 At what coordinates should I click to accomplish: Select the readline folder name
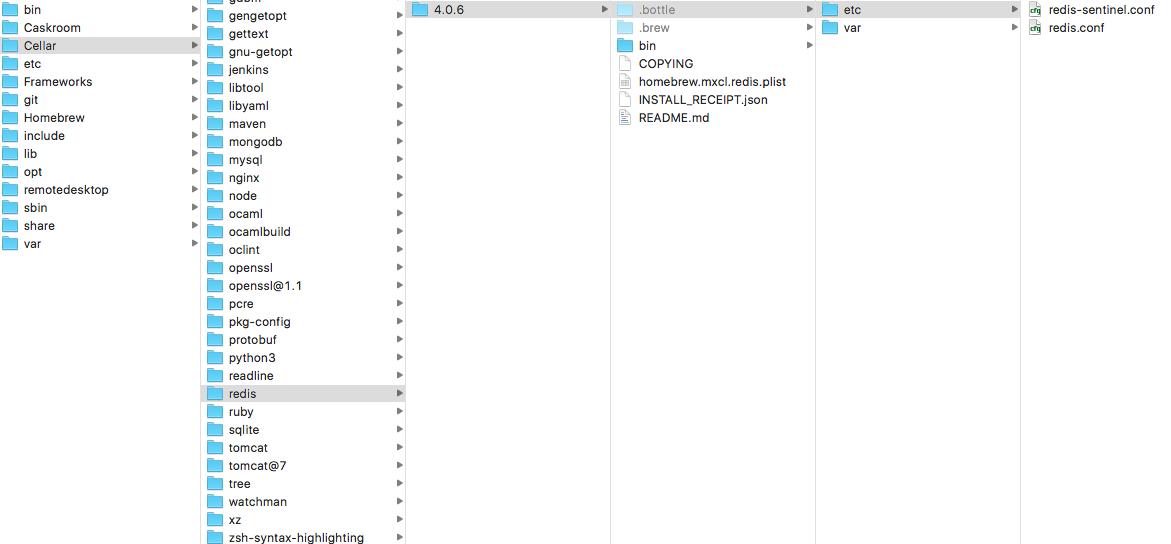click(251, 376)
